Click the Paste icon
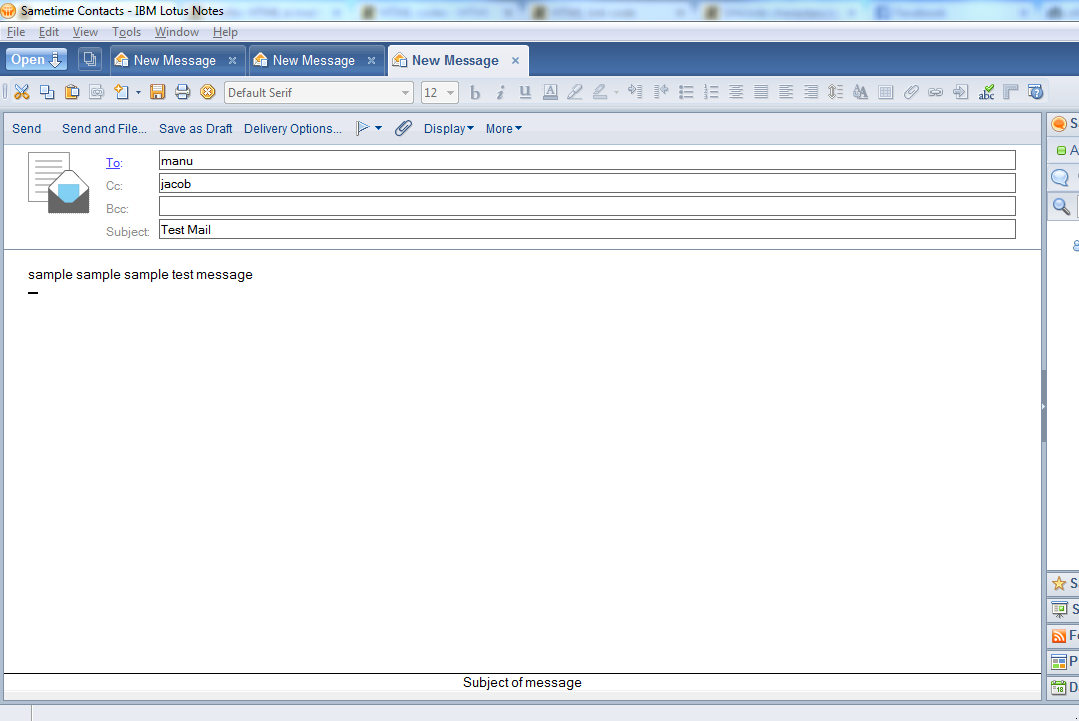 tap(71, 92)
